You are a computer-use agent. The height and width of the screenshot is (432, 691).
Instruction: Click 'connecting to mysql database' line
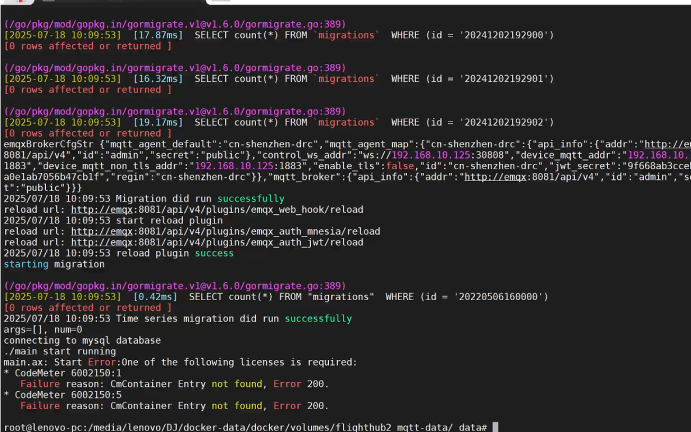(x=82, y=340)
